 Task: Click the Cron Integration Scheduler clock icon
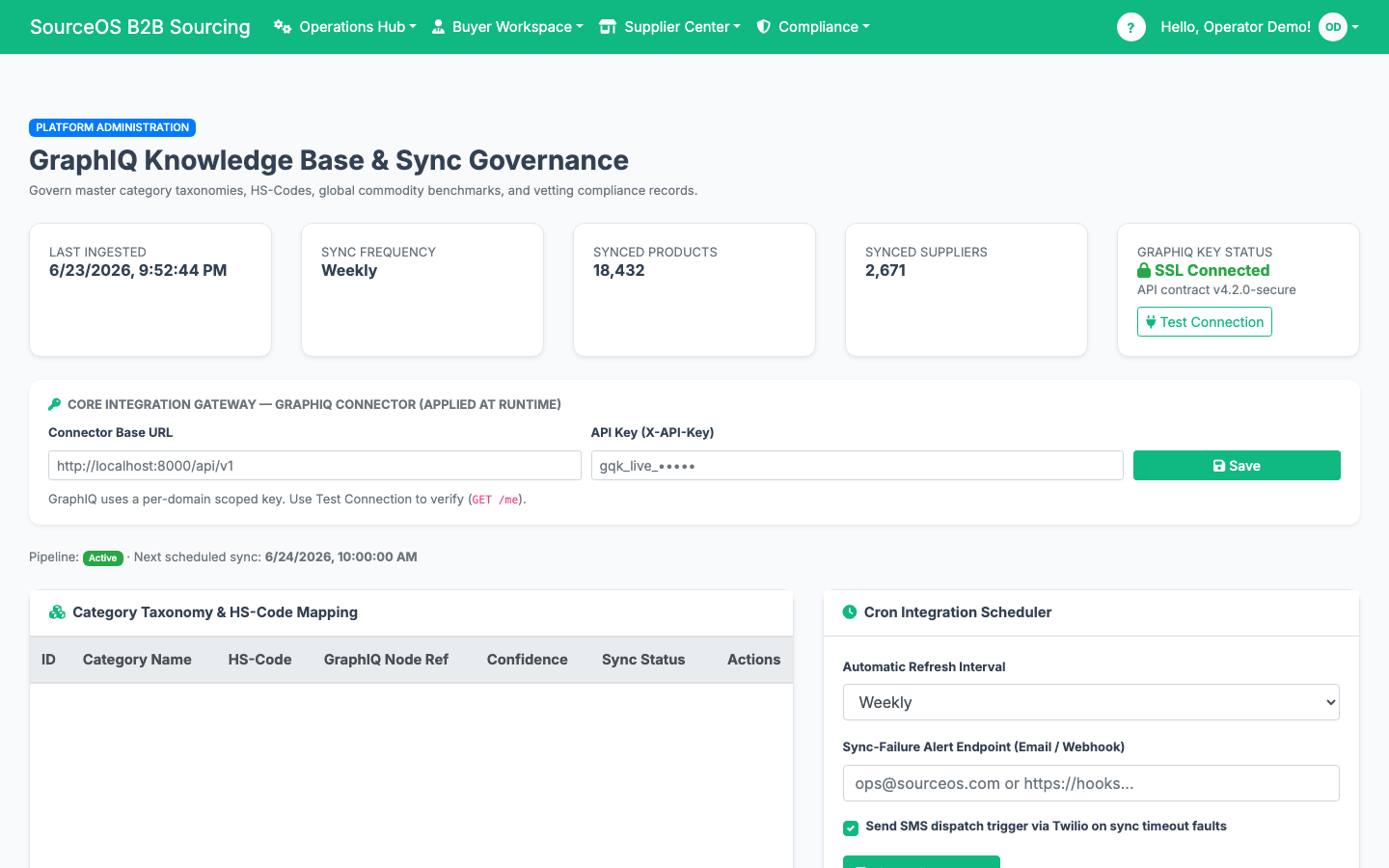point(850,612)
